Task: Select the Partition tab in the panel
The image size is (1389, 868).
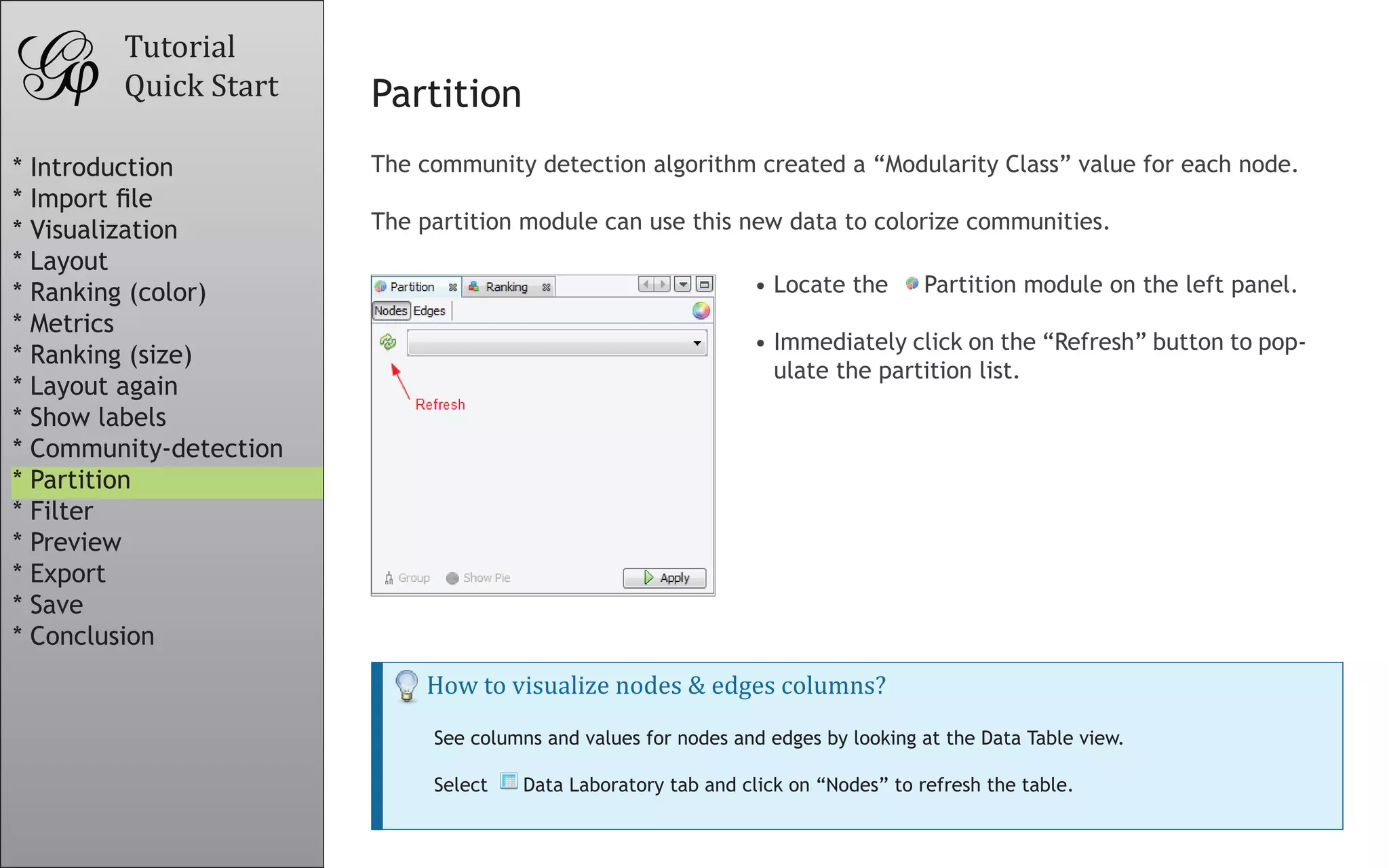Action: 412,287
